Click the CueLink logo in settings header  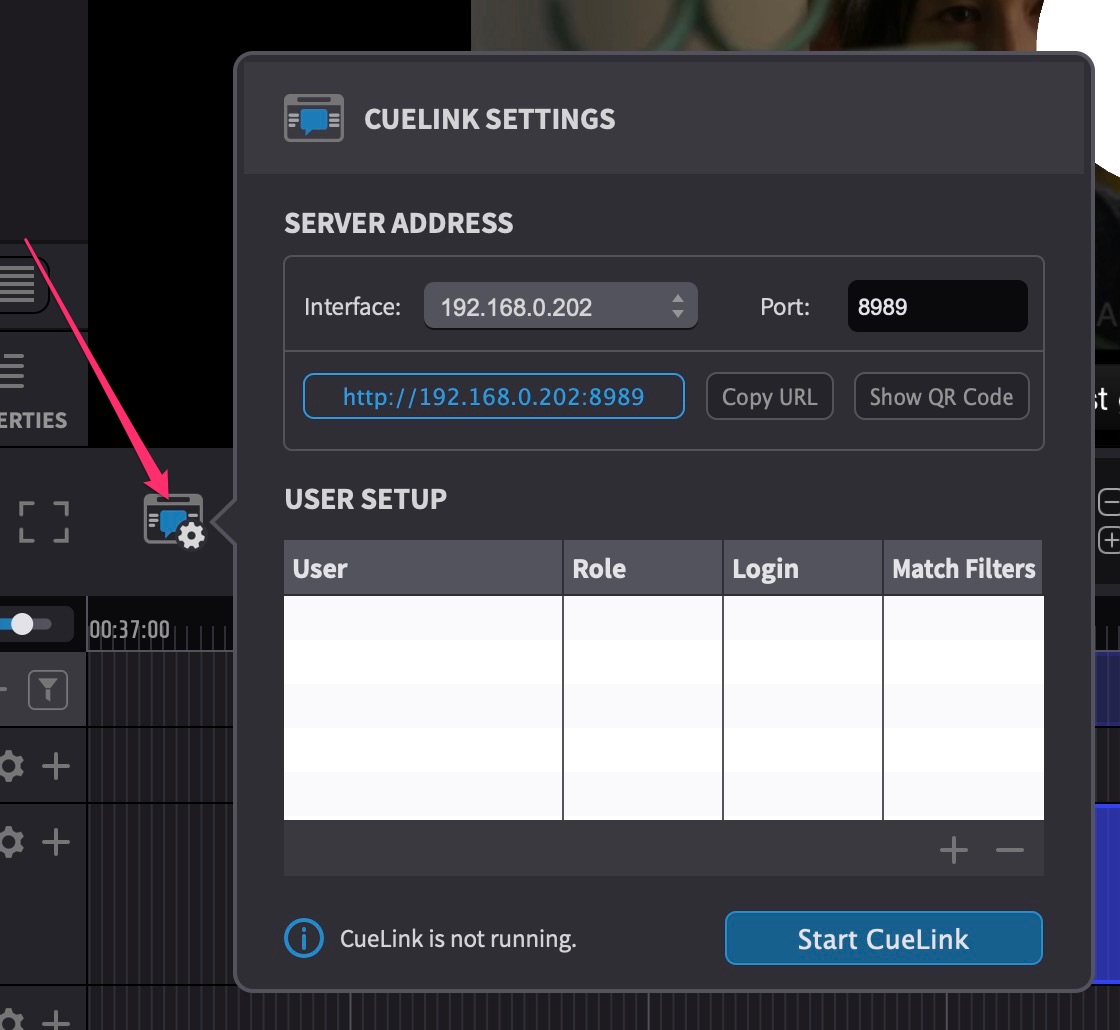pyautogui.click(x=314, y=119)
